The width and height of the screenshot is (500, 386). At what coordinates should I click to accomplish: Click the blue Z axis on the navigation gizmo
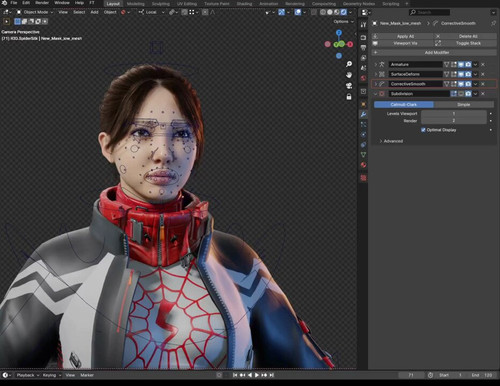pyautogui.click(x=339, y=33)
